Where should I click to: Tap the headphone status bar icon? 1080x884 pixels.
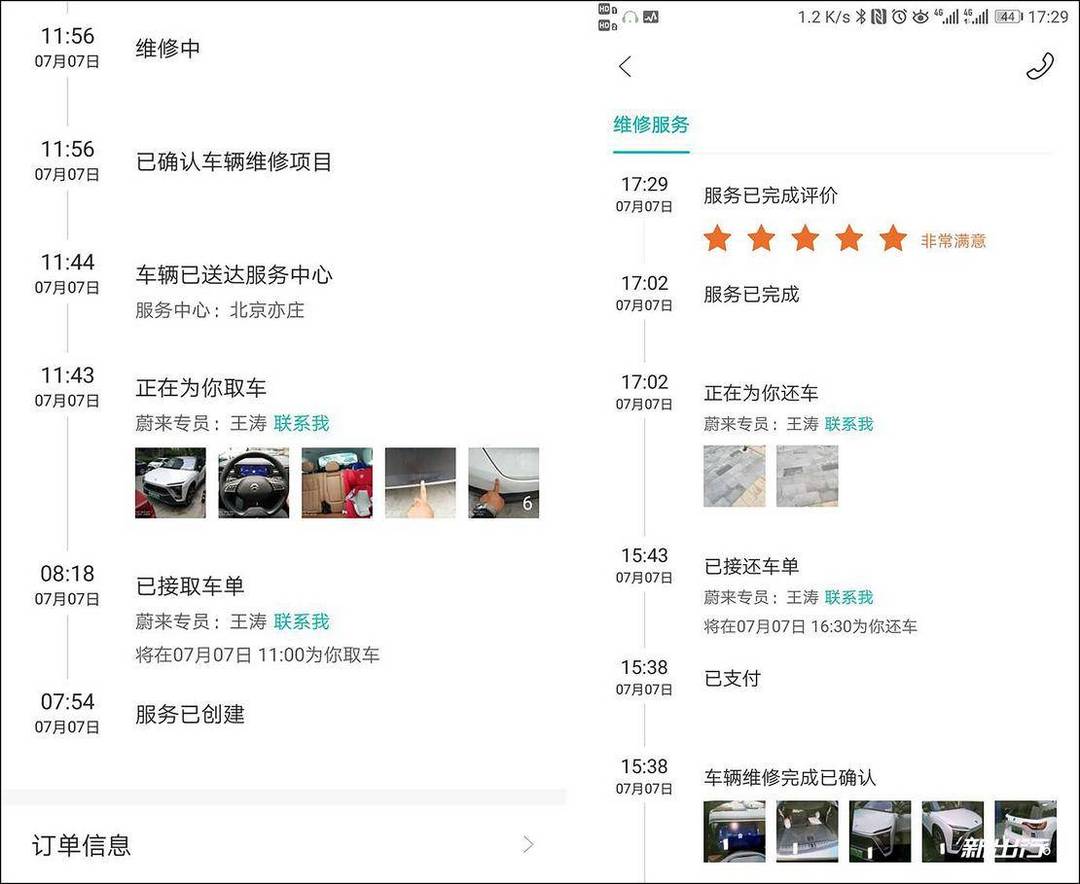(x=630, y=17)
